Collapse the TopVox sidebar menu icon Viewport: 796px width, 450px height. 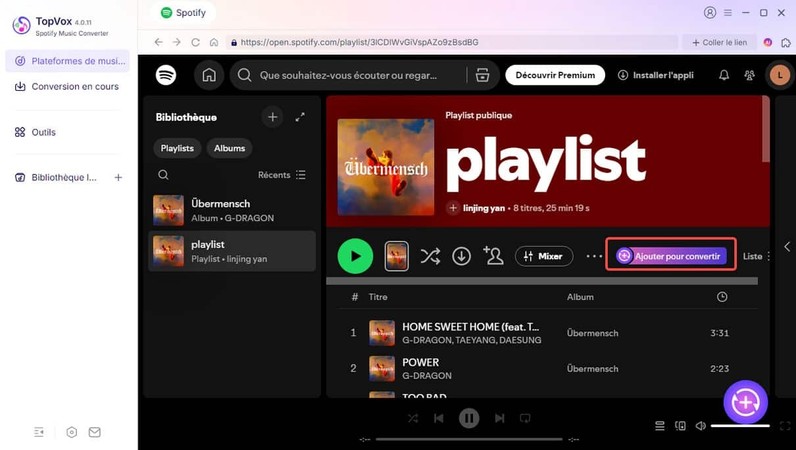(39, 432)
